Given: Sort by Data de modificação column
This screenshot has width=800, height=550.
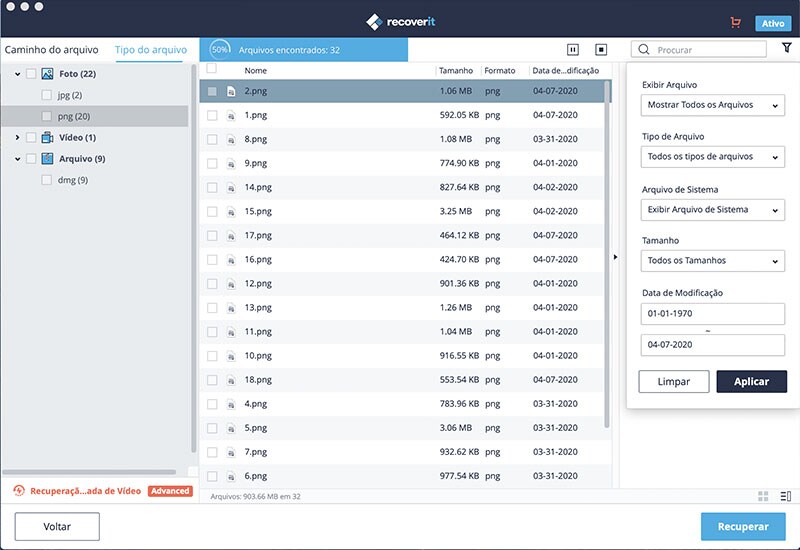Looking at the screenshot, I should click(565, 70).
